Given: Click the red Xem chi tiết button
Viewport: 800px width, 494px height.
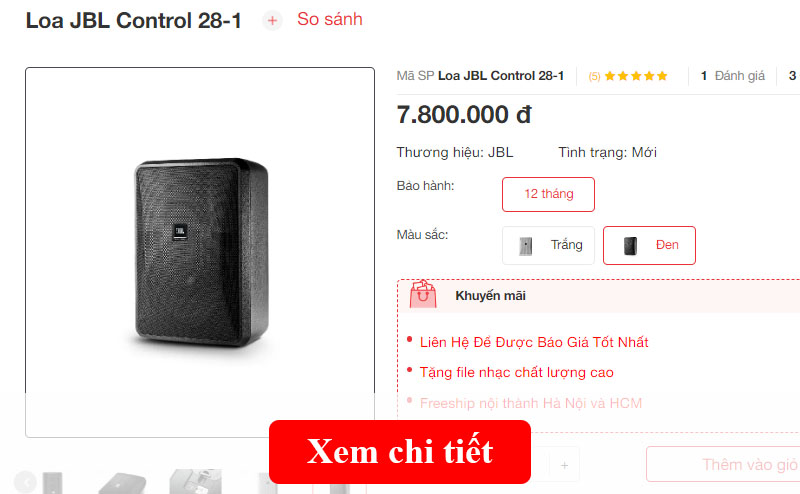Looking at the screenshot, I should click(399, 452).
